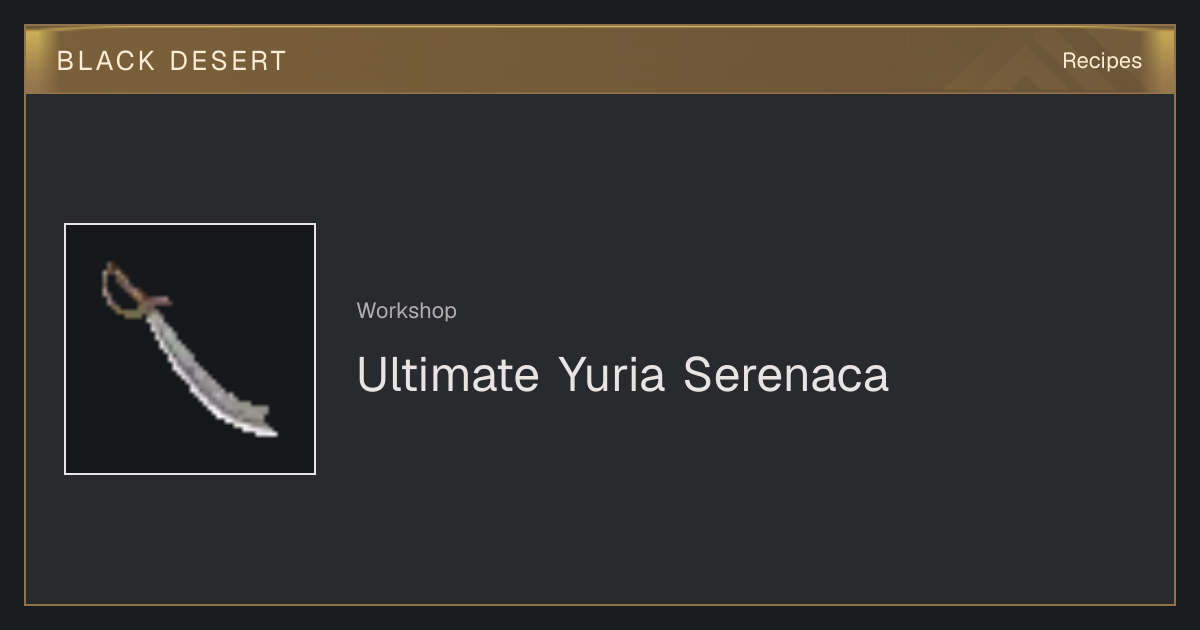This screenshot has height=630, width=1200.
Task: Click the word Ultimate in the title
Action: 448,375
